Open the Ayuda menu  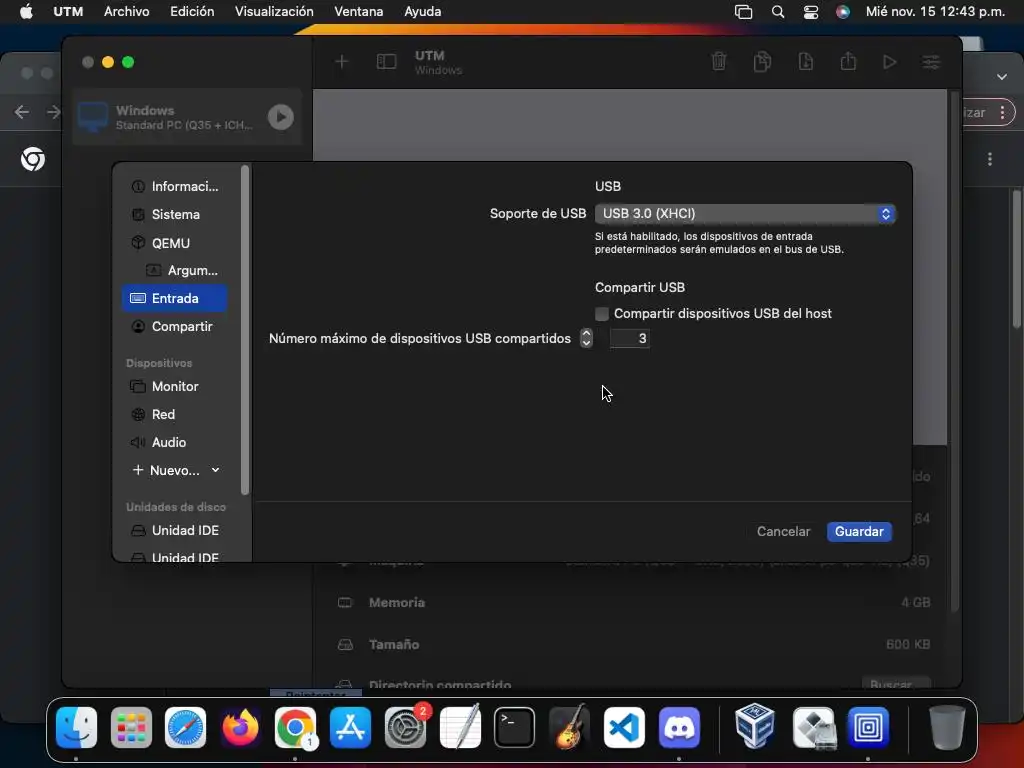pyautogui.click(x=423, y=12)
